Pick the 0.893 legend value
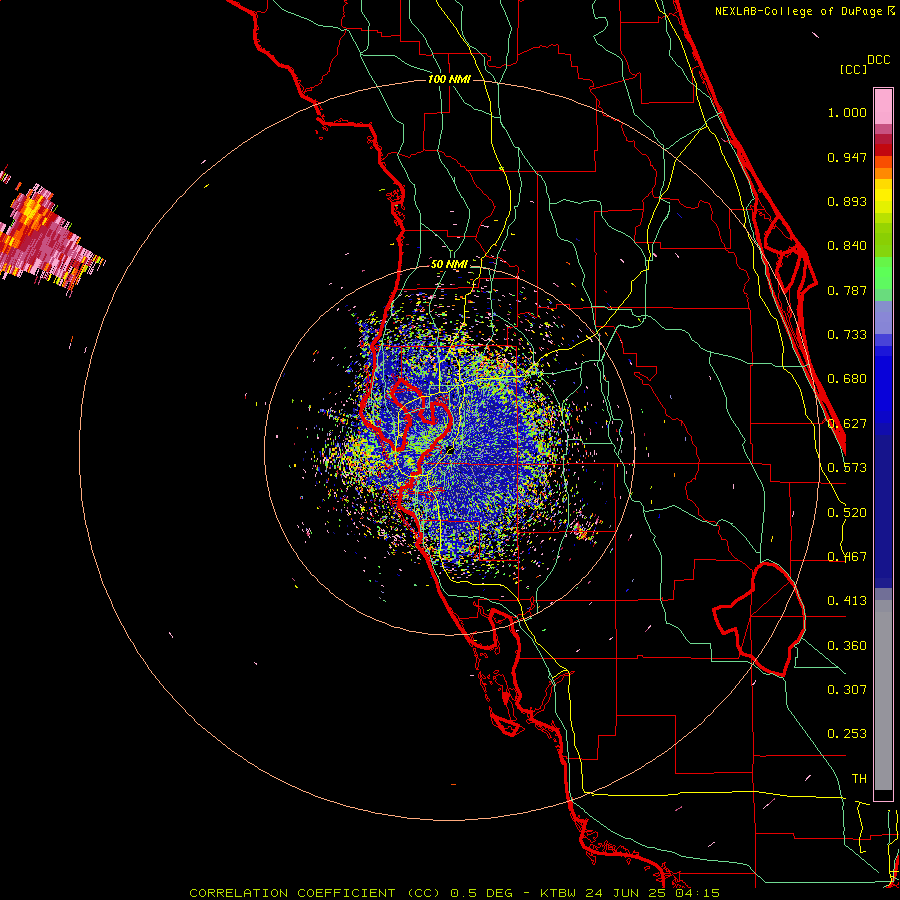 coord(847,201)
